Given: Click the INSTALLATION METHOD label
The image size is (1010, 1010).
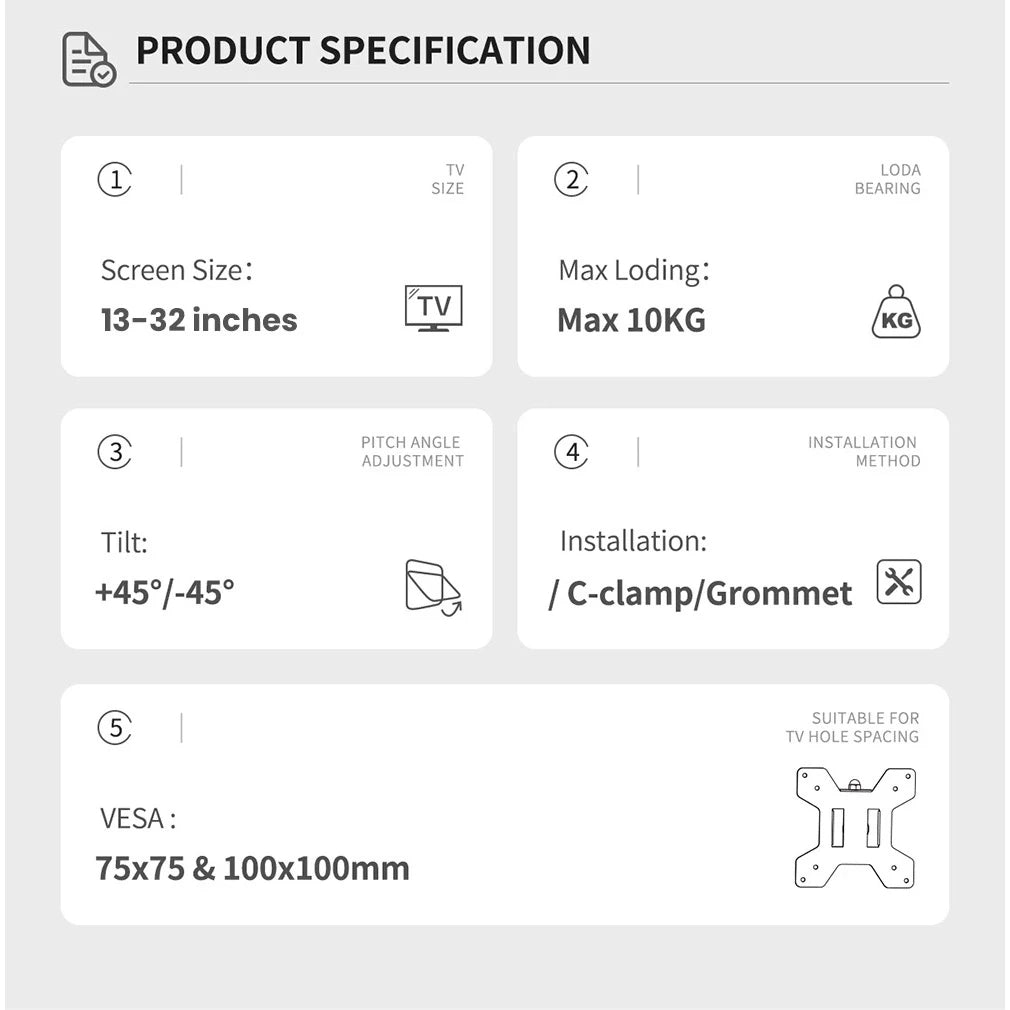Looking at the screenshot, I should (863, 452).
